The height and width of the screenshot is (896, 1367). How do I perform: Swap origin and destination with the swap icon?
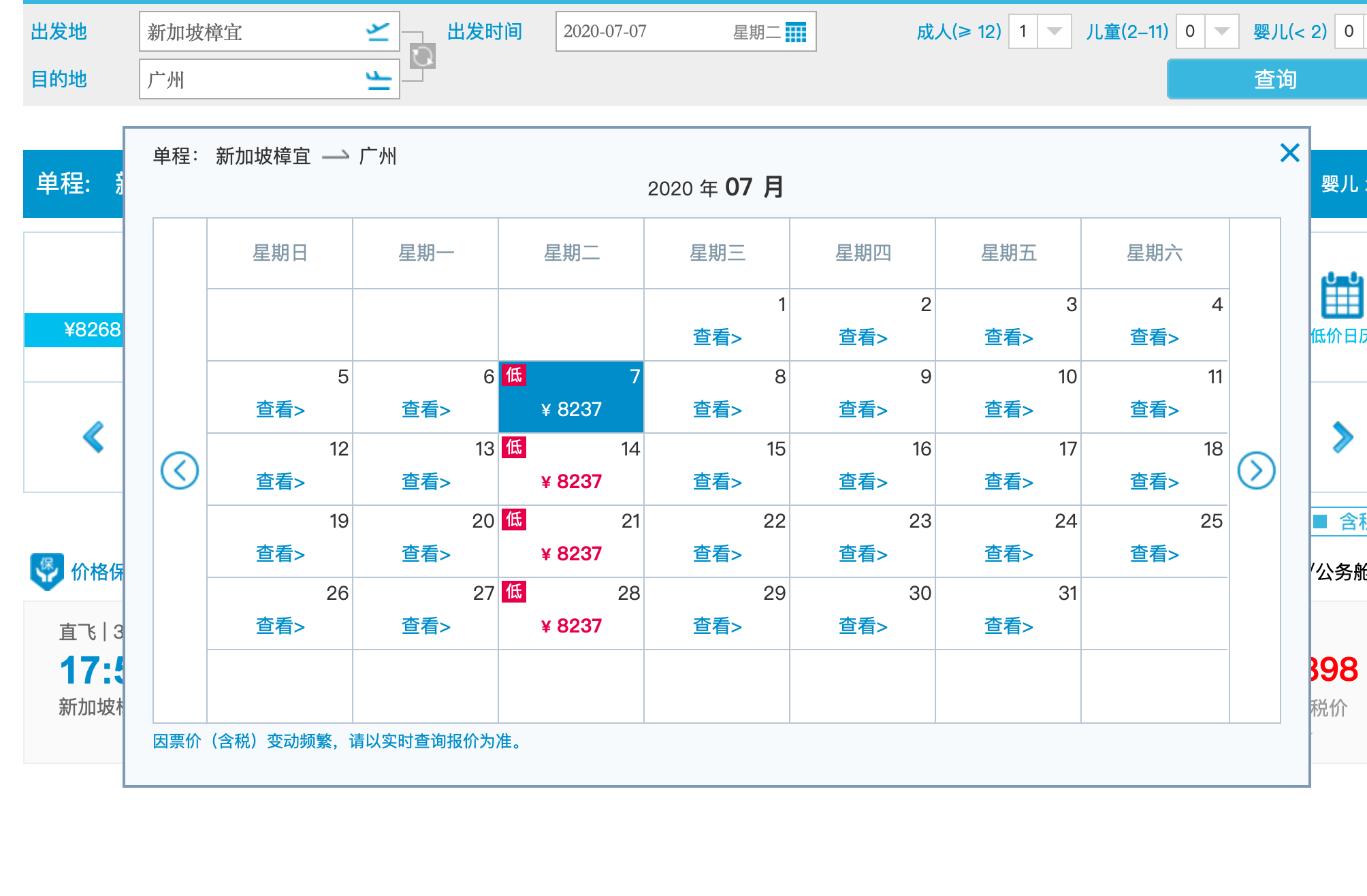click(x=422, y=56)
